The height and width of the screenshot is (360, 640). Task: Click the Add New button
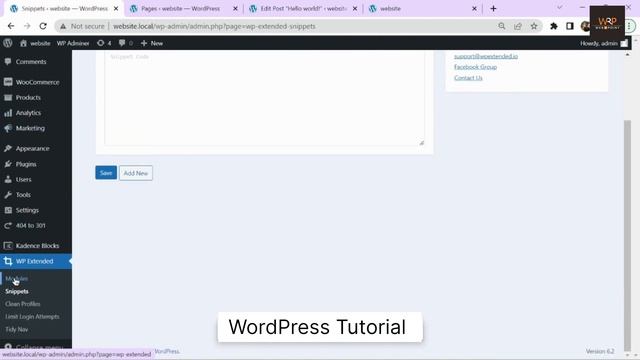click(136, 173)
